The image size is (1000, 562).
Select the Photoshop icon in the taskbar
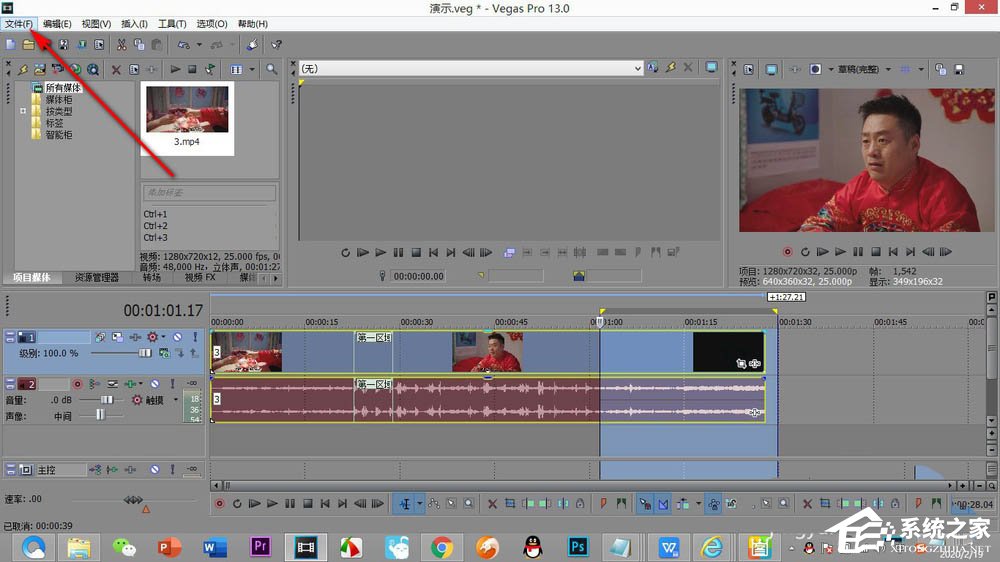578,547
